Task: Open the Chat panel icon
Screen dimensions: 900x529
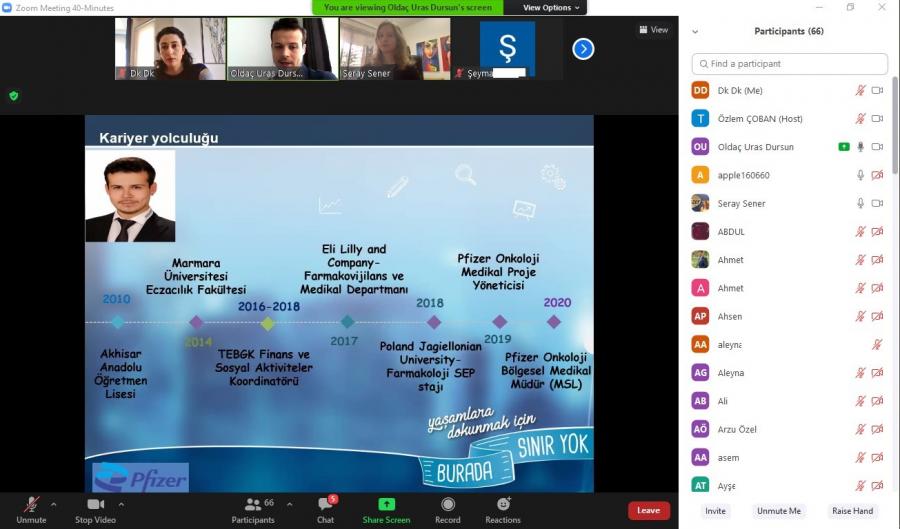Action: pos(325,505)
